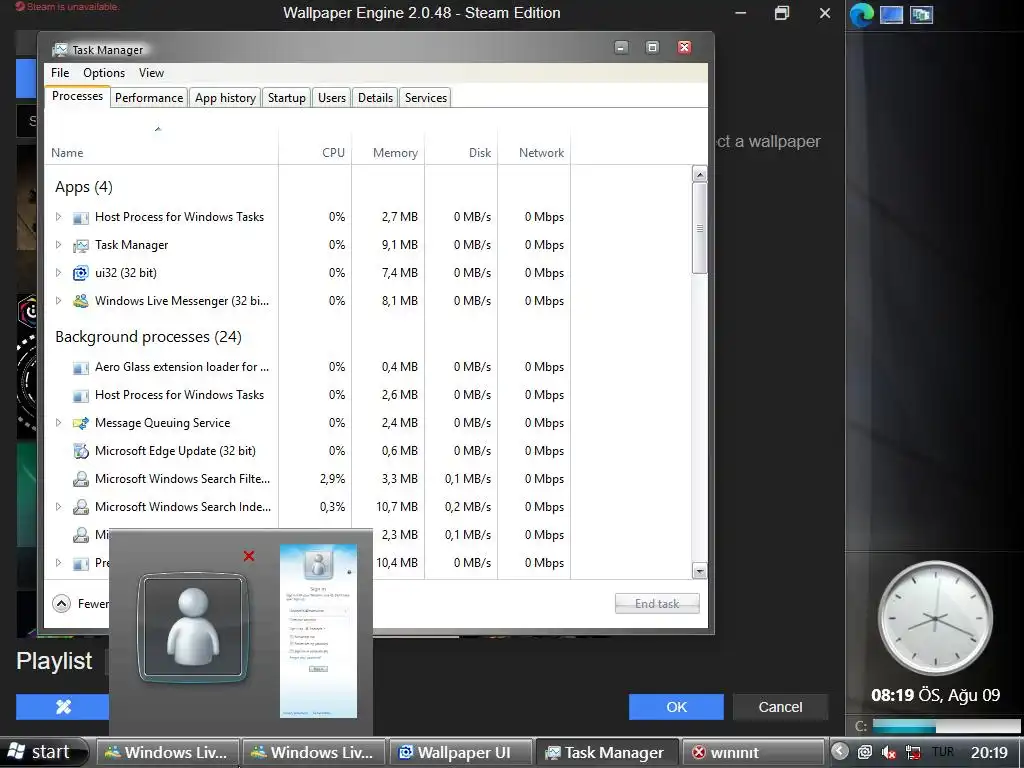Click the Microsoft Windows Search Filter icon
This screenshot has width=1024, height=768.
80,479
